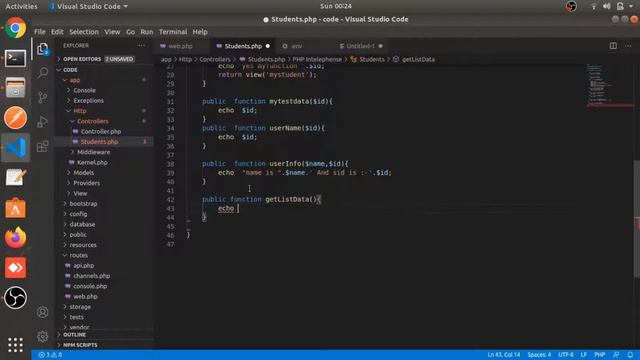The image size is (640, 360).
Task: Split the editor to the right
Action: (613, 46)
